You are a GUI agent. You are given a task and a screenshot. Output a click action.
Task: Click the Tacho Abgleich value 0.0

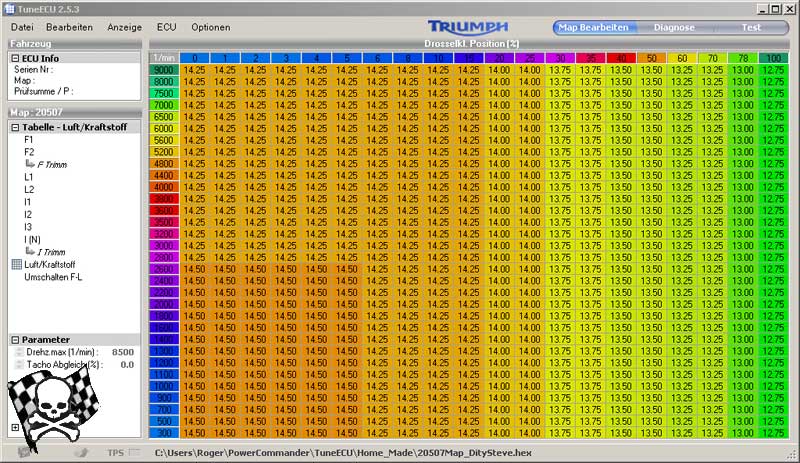click(127, 364)
